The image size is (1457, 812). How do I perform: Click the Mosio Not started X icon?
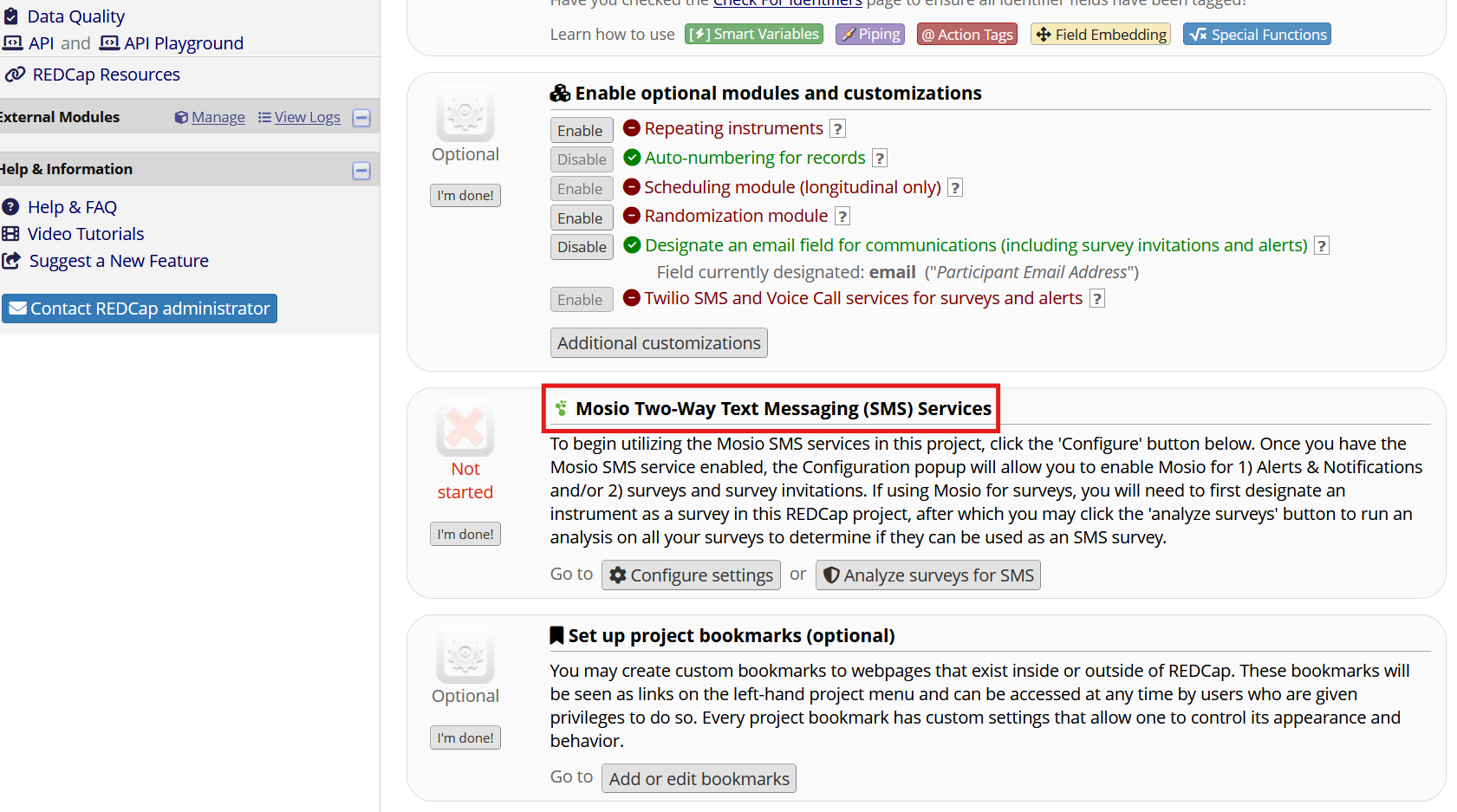[465, 427]
